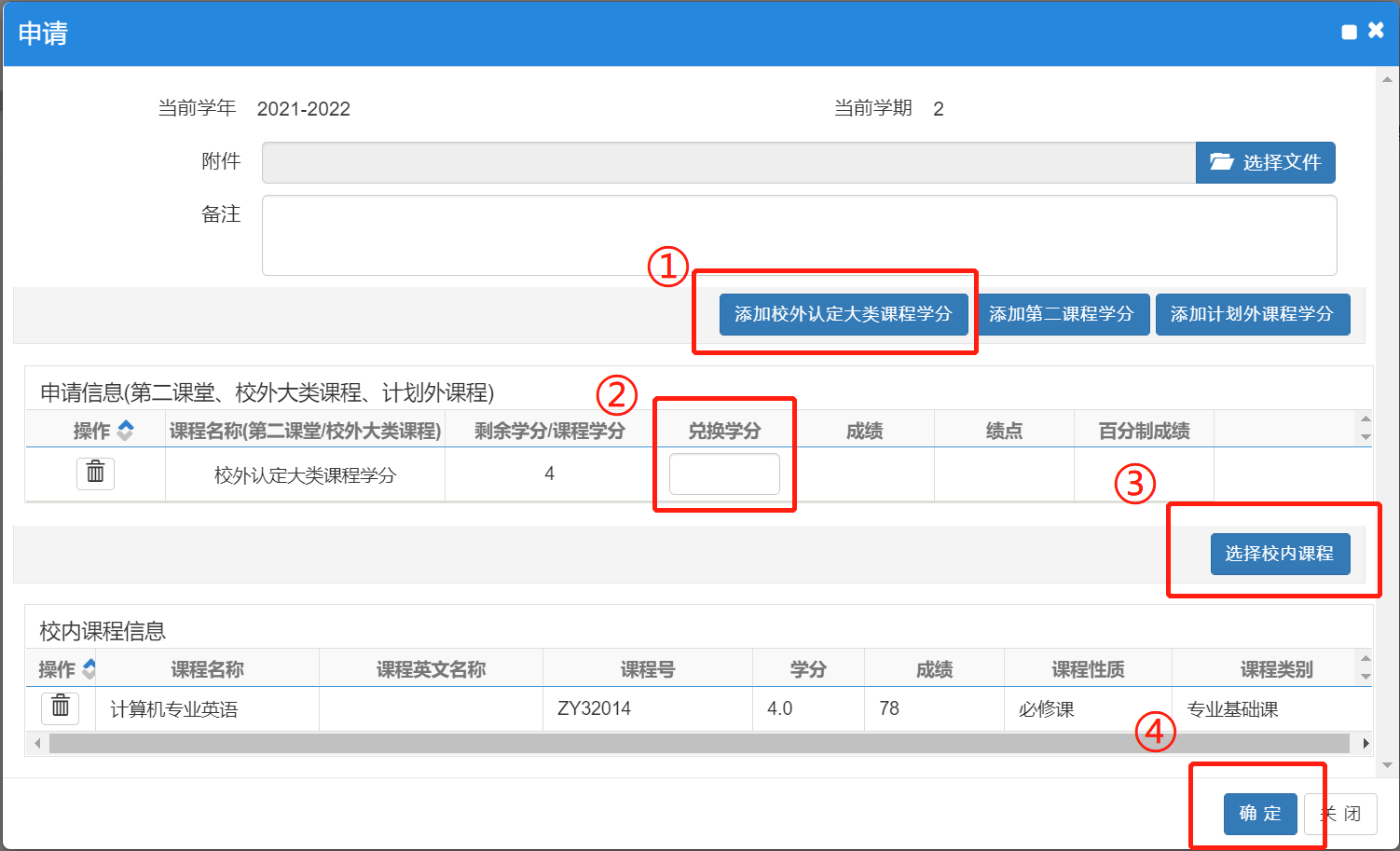
Task: Click 添加计划外课程学分 button
Action: (1252, 314)
